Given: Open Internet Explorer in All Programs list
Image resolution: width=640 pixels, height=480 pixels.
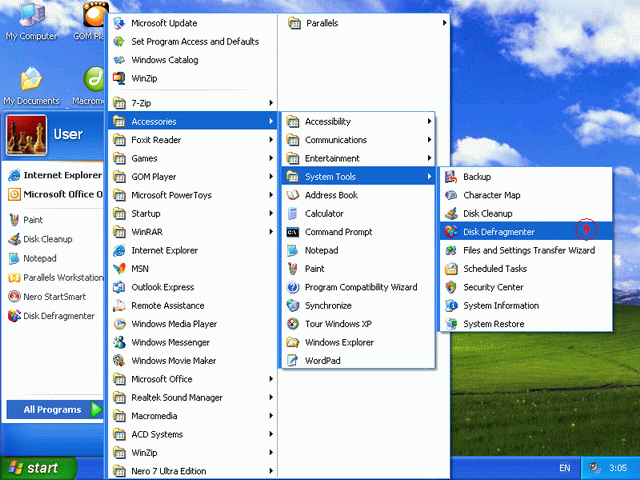Looking at the screenshot, I should coord(193,250).
